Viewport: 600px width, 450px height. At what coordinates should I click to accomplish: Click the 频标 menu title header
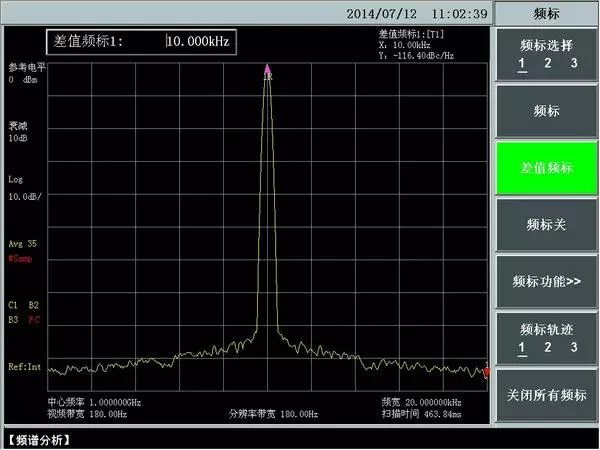546,14
